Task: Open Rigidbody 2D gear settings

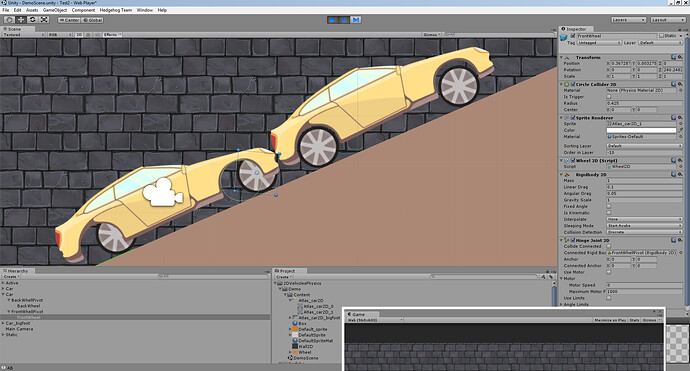Action: pyautogui.click(x=680, y=175)
